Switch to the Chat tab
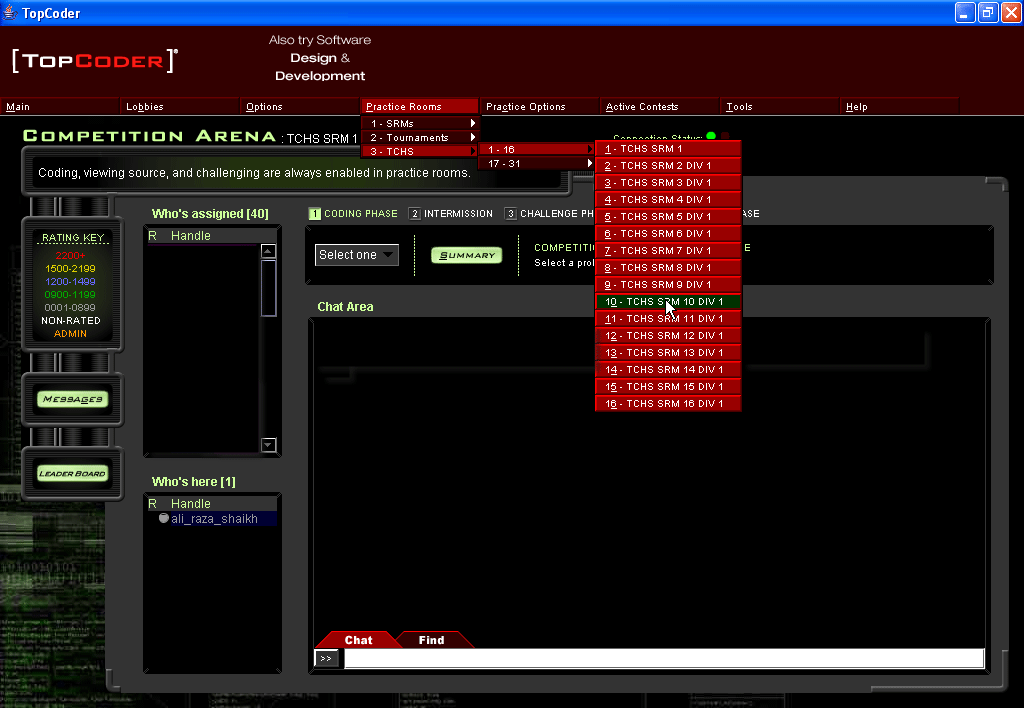 [x=358, y=640]
